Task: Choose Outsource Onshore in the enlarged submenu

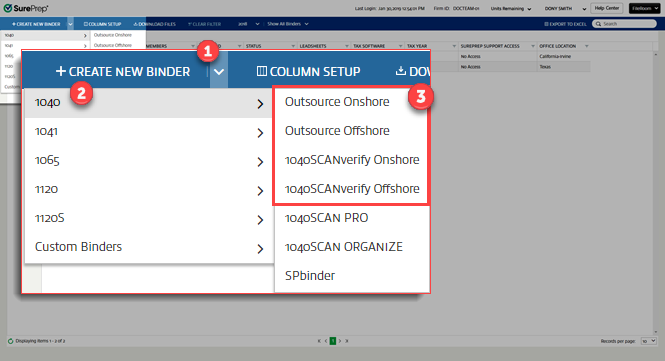Action: (x=337, y=102)
